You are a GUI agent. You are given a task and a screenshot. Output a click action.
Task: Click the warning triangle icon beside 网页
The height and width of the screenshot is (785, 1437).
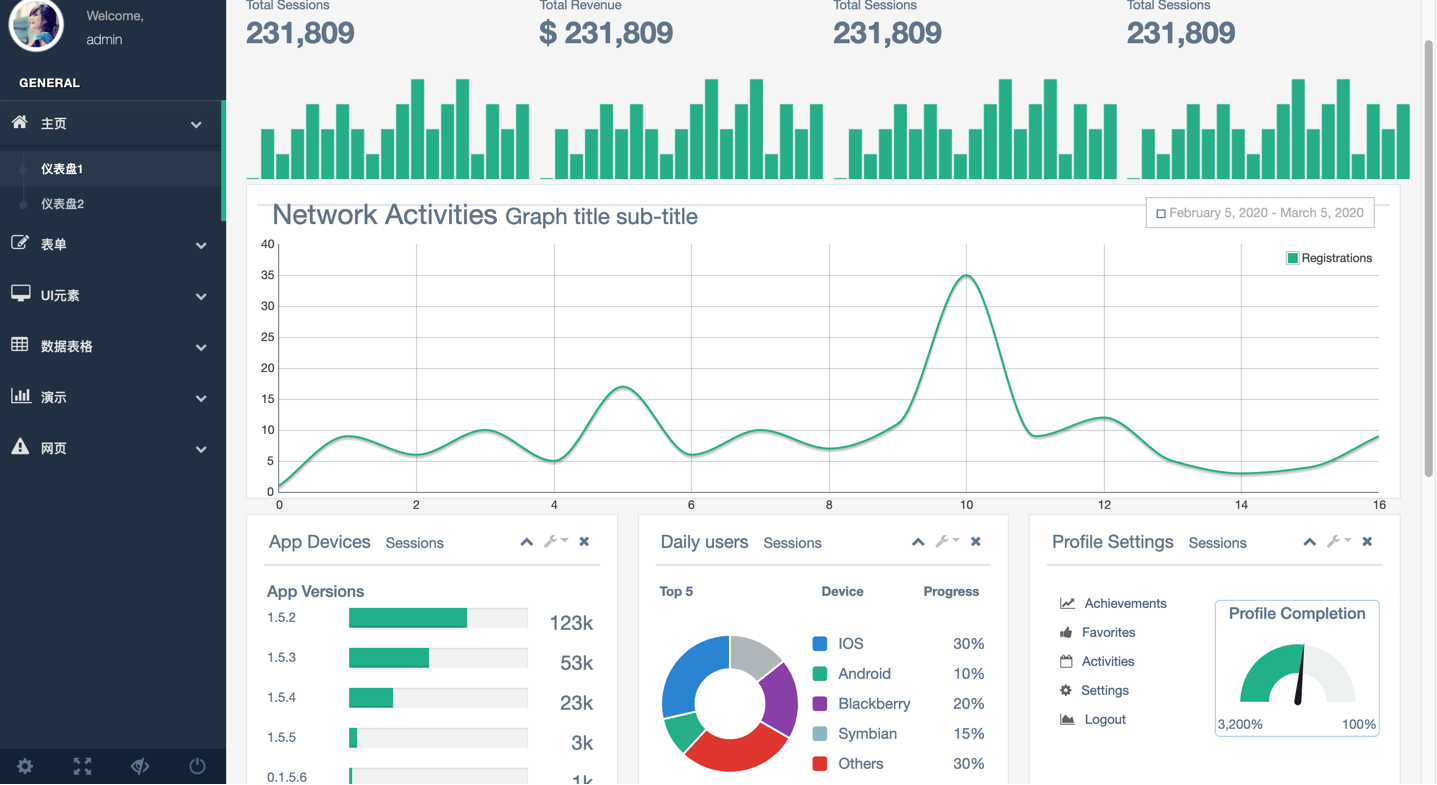click(20, 446)
